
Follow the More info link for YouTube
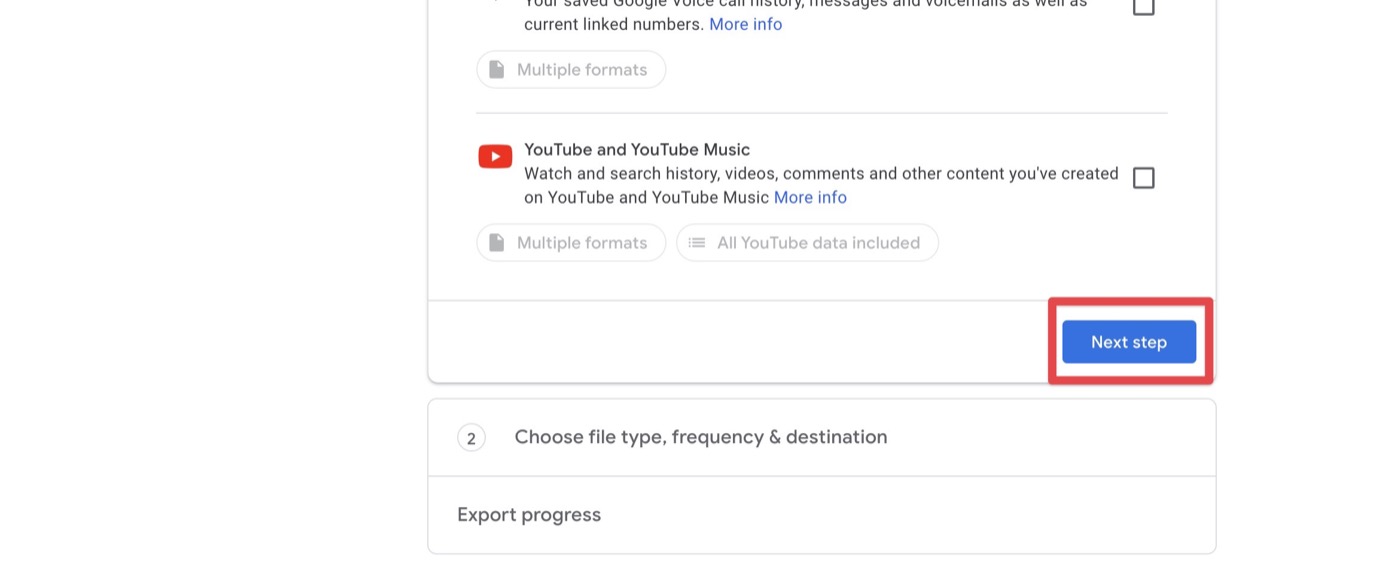[x=810, y=198]
